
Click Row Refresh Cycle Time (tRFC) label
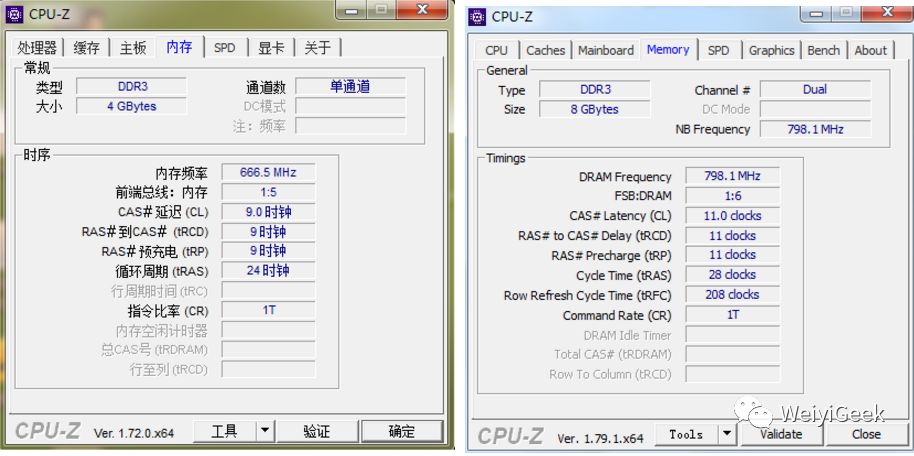(588, 295)
